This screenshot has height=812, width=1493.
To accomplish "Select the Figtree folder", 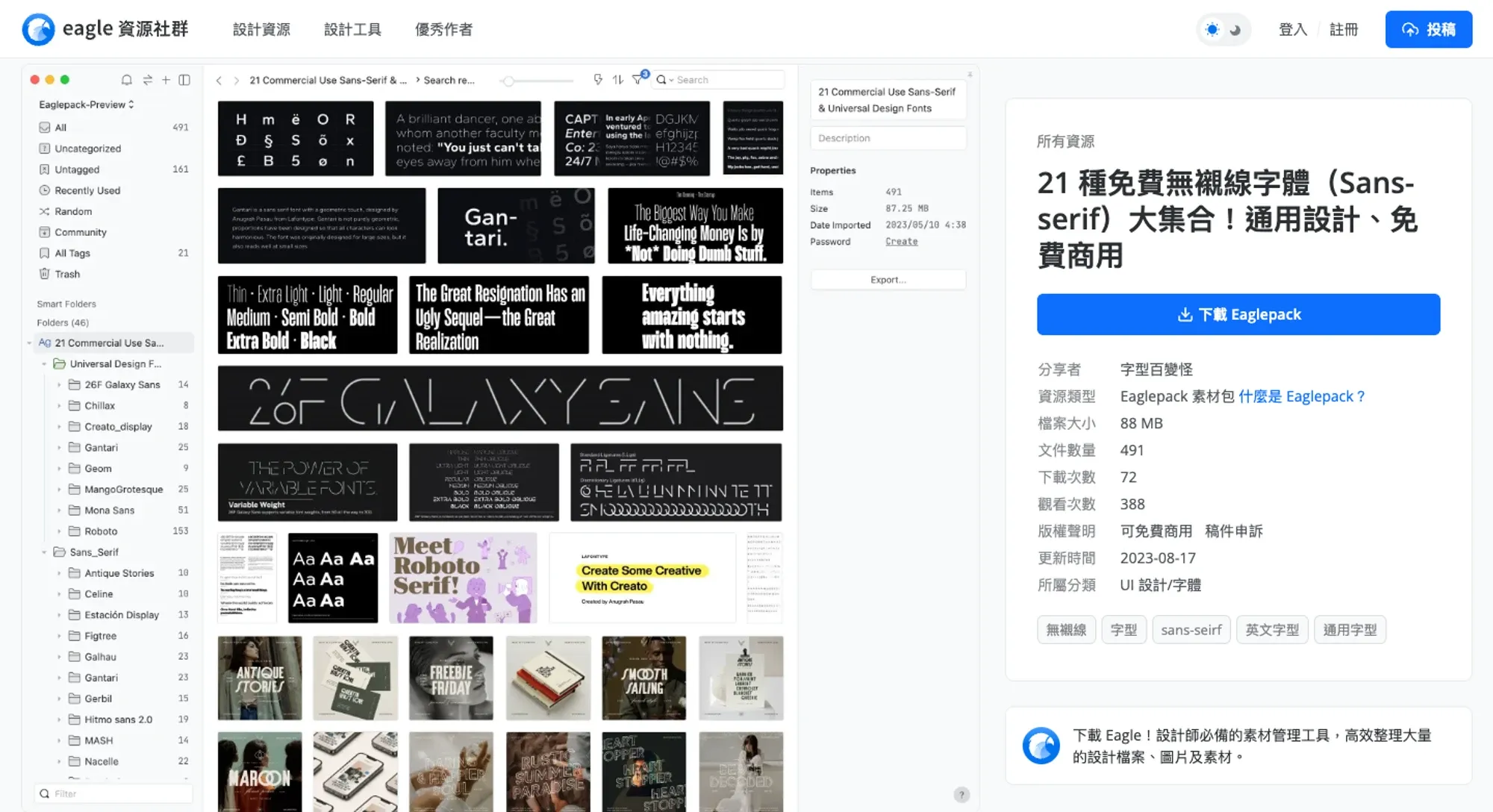I will (100, 636).
